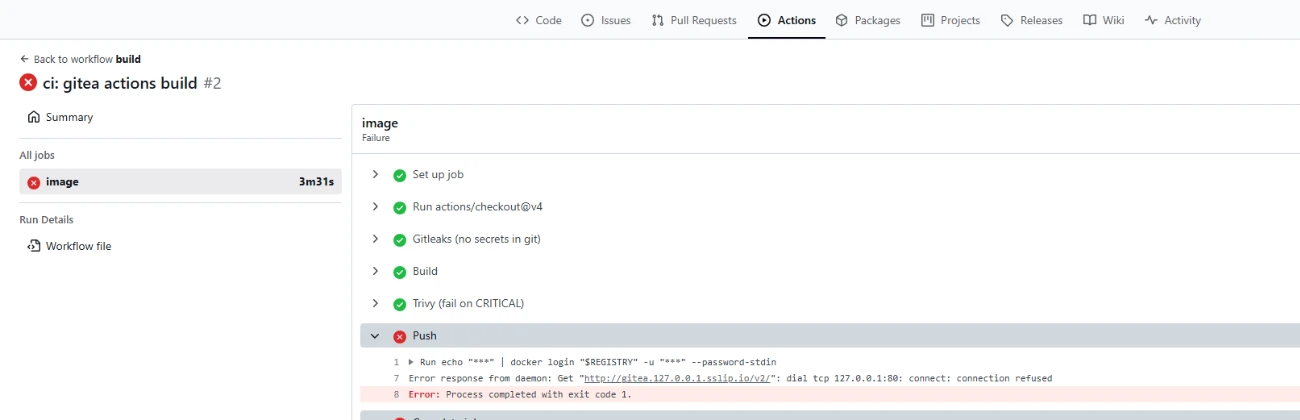
Task: Open the Issues tab
Action: tap(606, 20)
